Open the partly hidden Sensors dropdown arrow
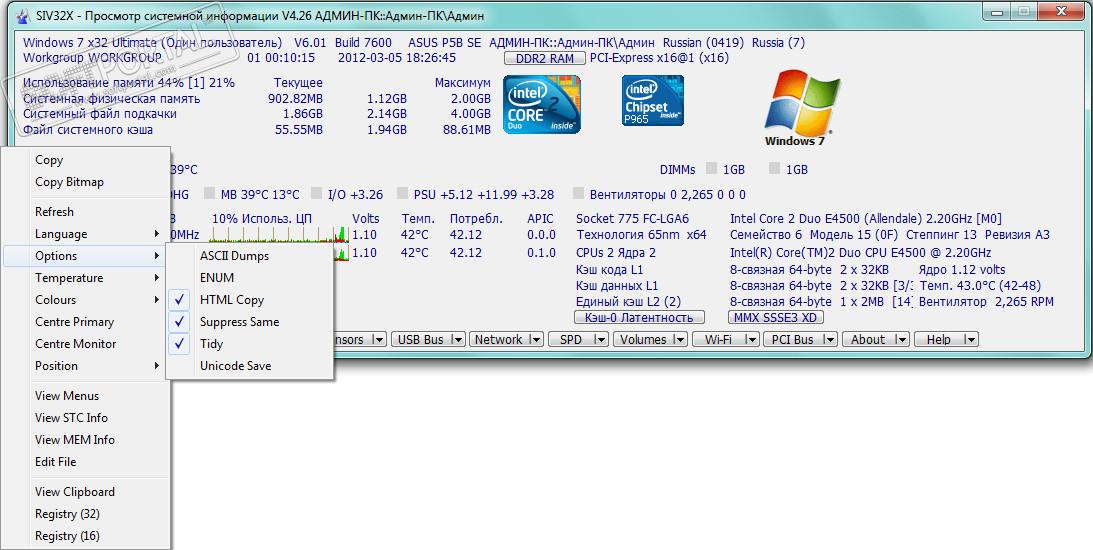1093x550 pixels. tap(378, 339)
